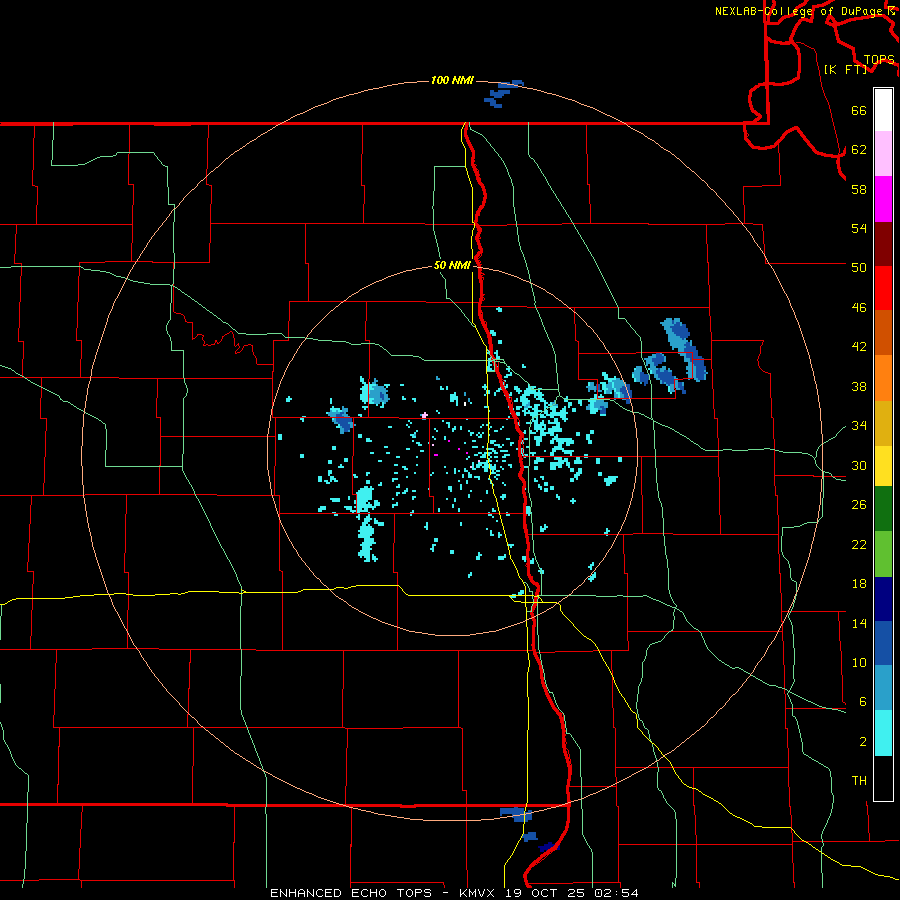This screenshot has width=900, height=900.
Task: Click the blue echo beside the 100 NMI label
Action: [x=503, y=93]
